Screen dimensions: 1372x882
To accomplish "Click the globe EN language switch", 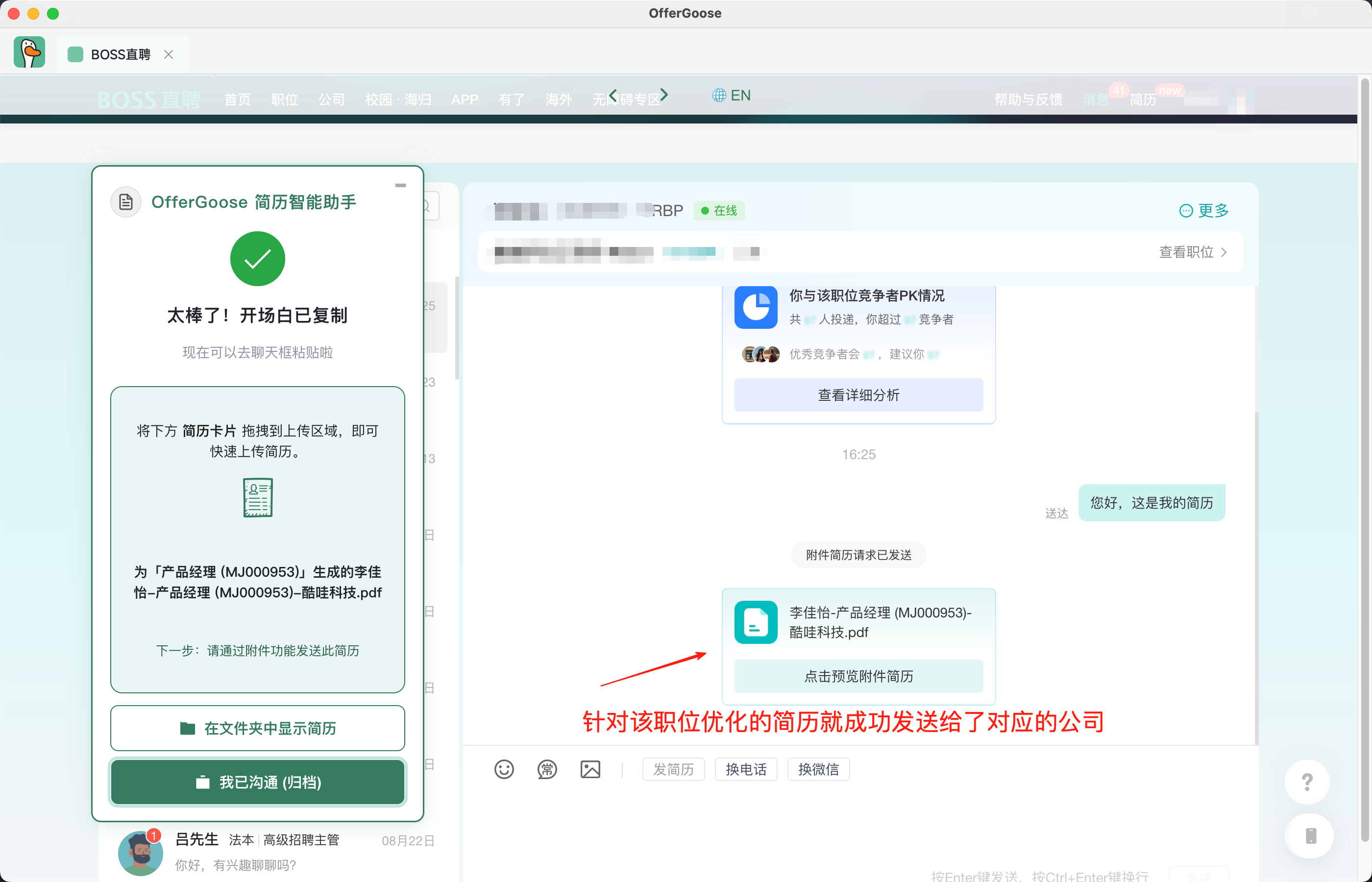I will 731,95.
